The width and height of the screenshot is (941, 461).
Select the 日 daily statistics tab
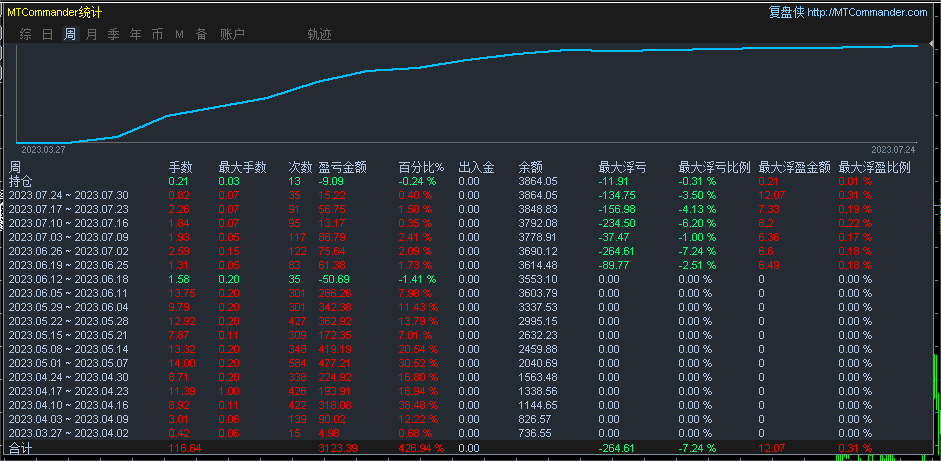pos(47,34)
